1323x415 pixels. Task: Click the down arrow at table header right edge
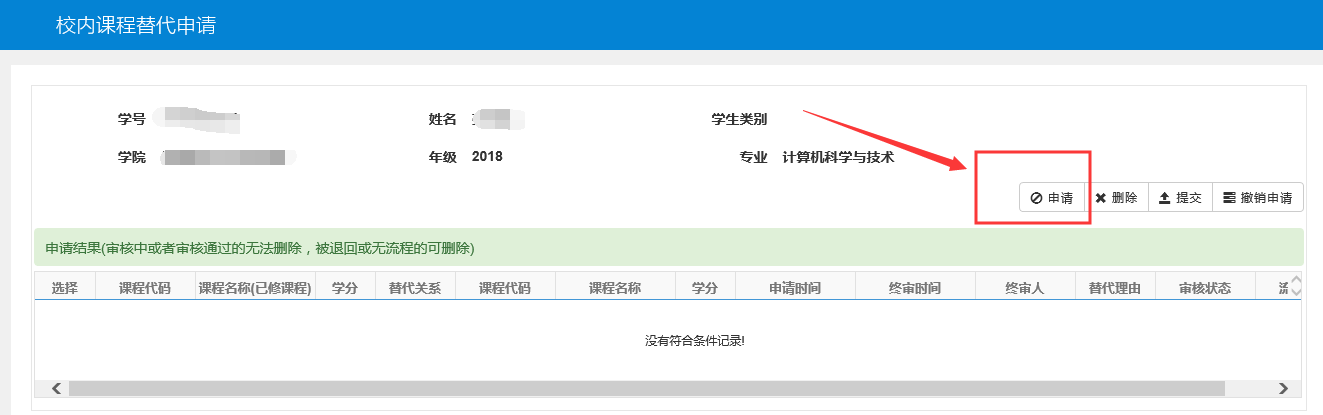(x=1296, y=293)
